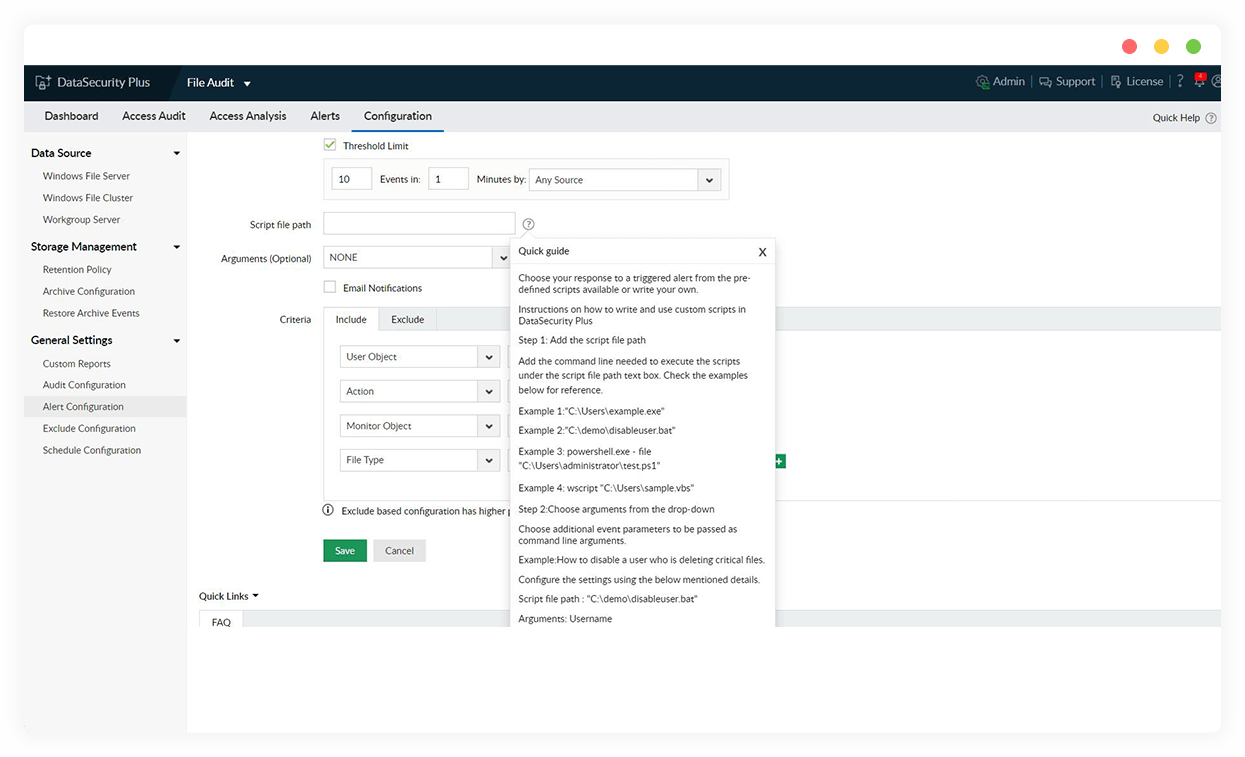The height and width of the screenshot is (757, 1245).
Task: Open the File Type criteria dropdown
Action: click(x=420, y=460)
